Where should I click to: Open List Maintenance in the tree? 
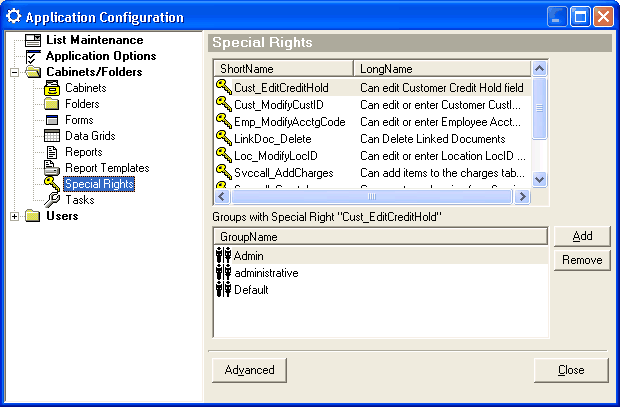(x=95, y=40)
